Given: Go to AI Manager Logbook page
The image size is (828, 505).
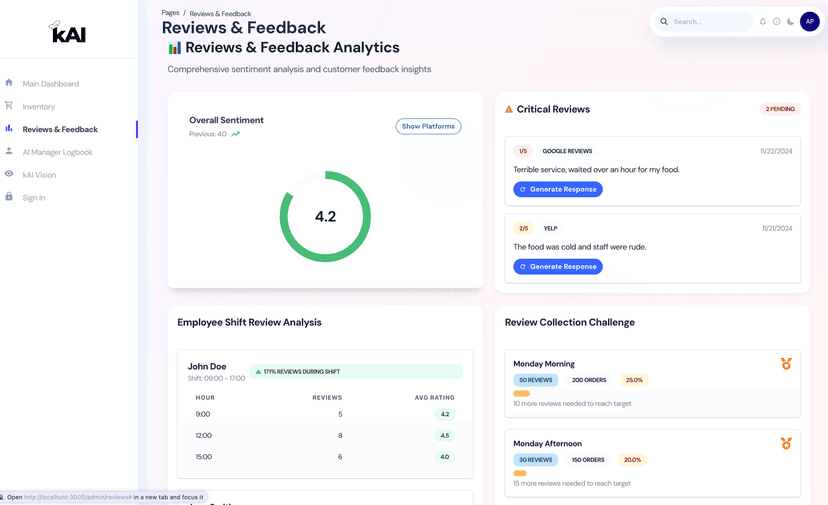Looking at the screenshot, I should [58, 152].
